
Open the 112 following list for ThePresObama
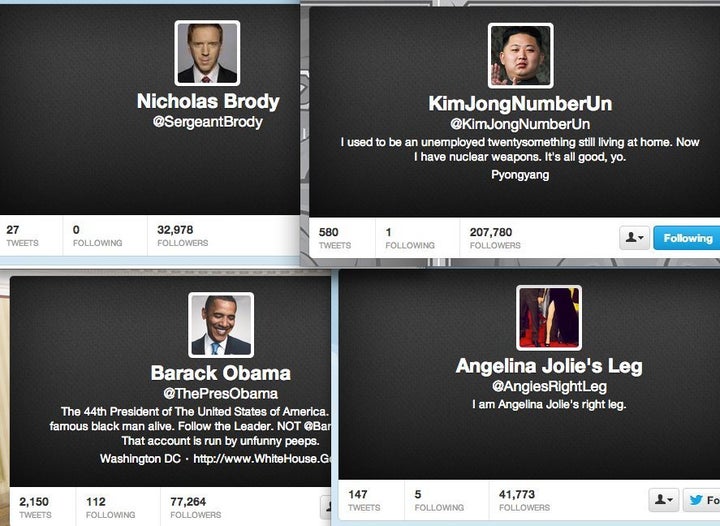110,508
